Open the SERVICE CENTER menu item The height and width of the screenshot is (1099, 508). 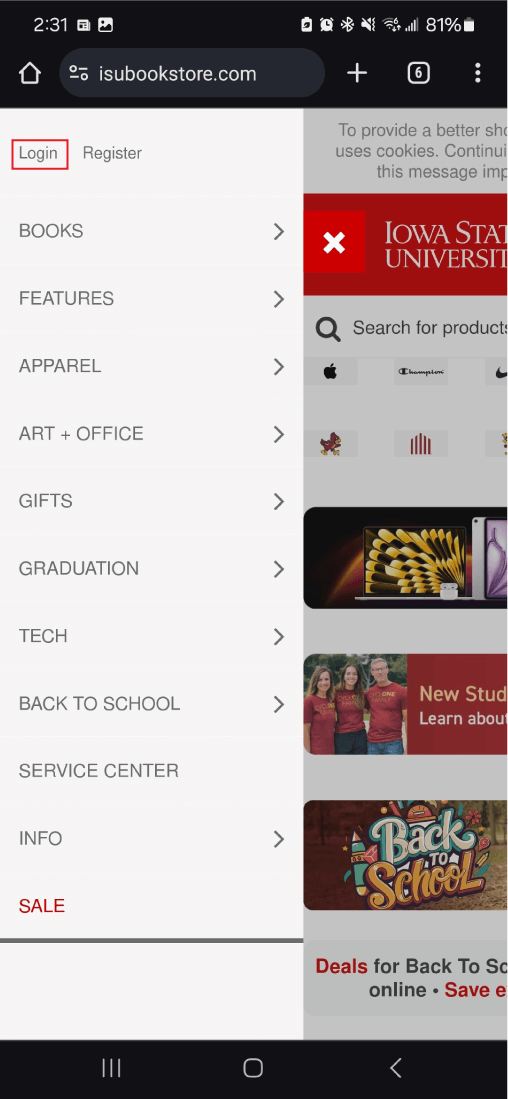(x=151, y=771)
